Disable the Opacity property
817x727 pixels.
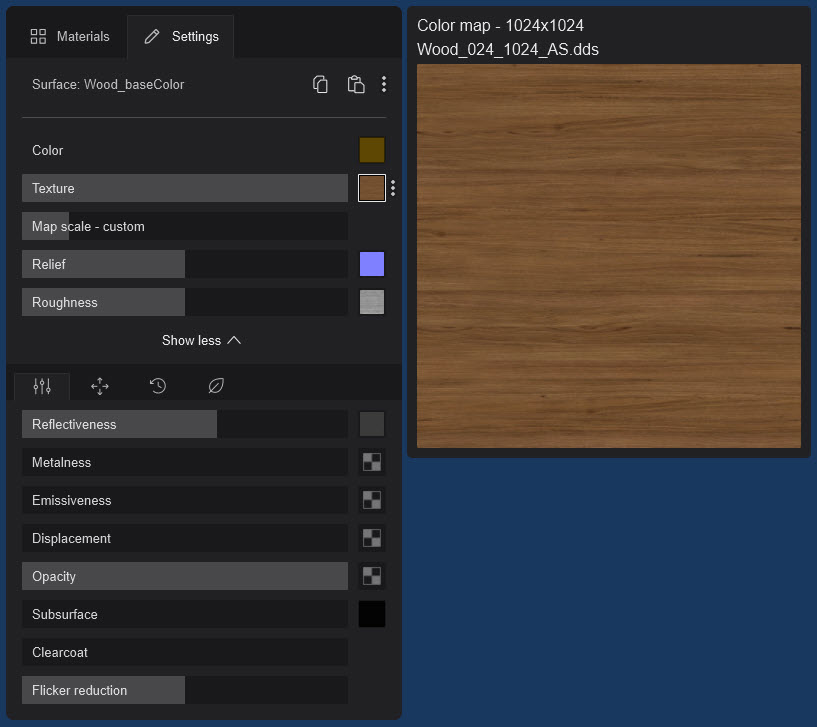click(184, 576)
